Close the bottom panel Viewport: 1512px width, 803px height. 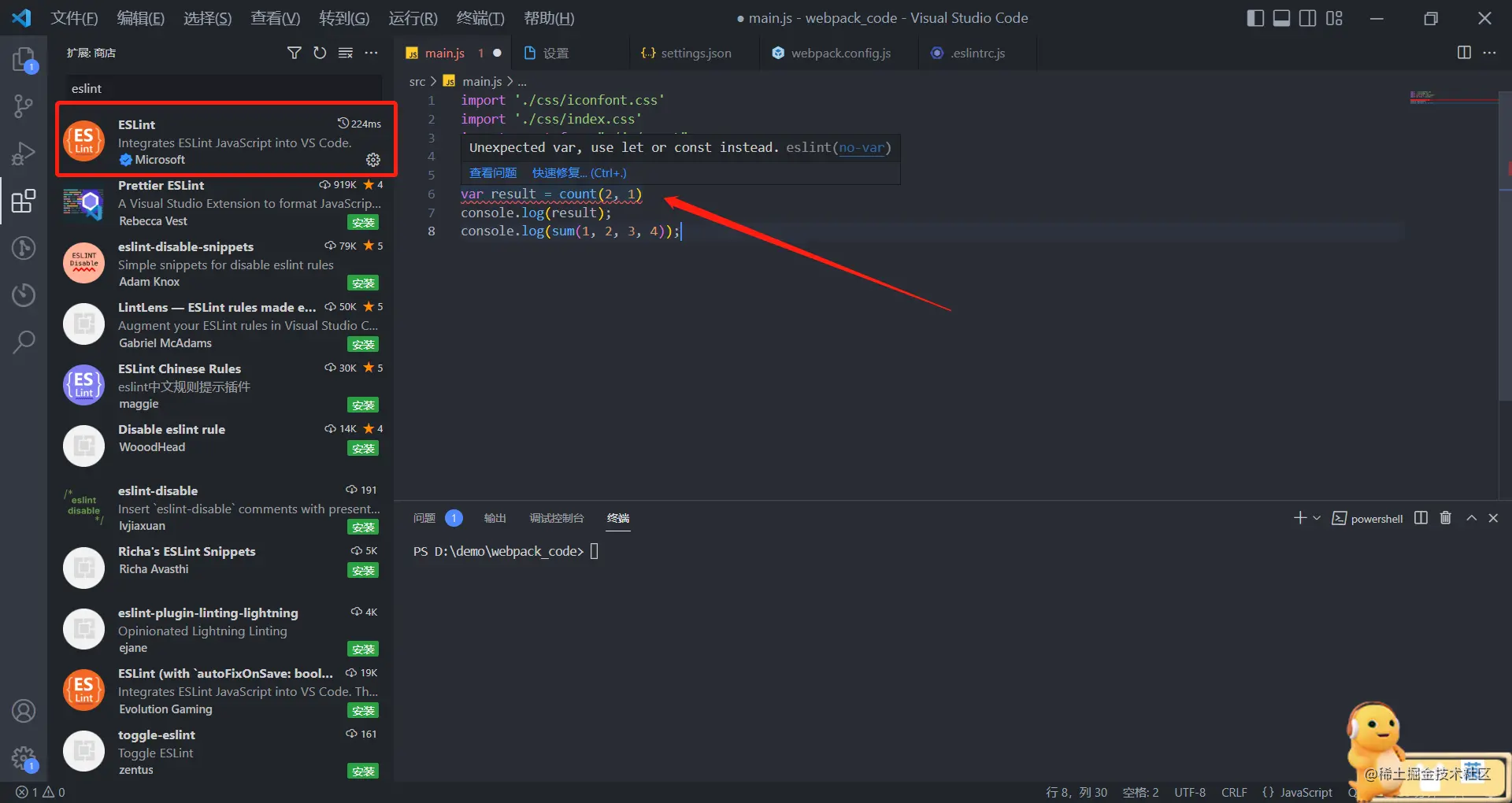1493,518
